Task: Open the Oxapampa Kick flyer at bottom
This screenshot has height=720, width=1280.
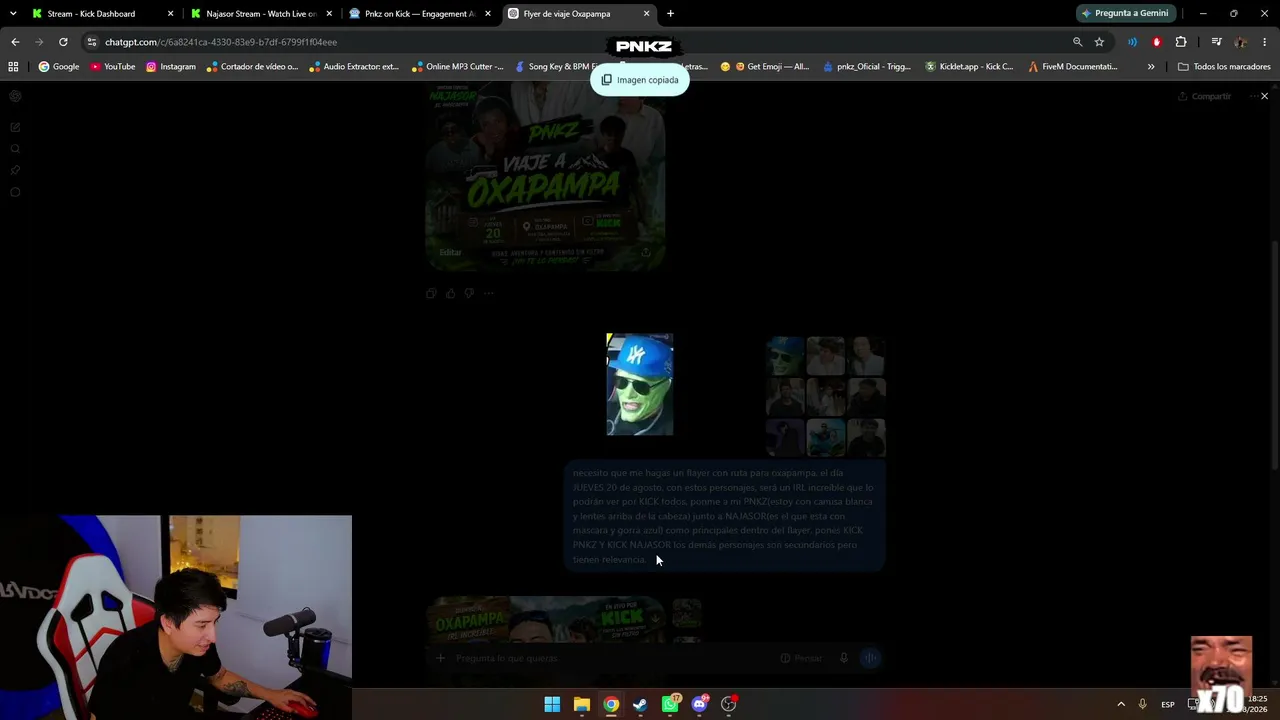Action: (x=546, y=620)
